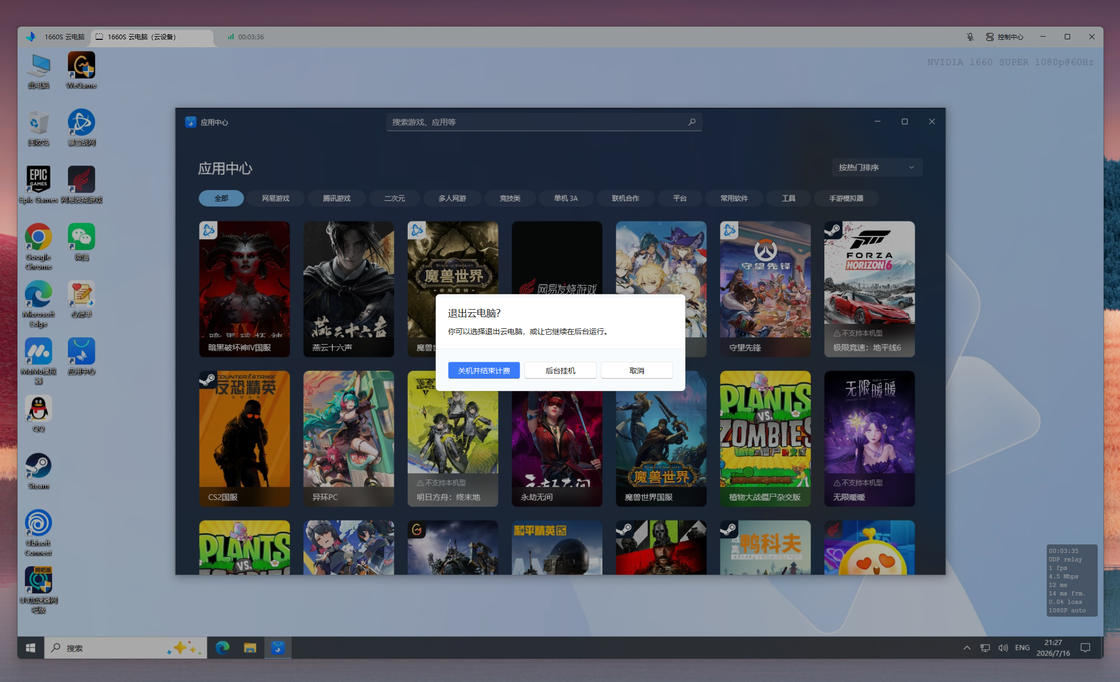The height and width of the screenshot is (682, 1120).
Task: Select the 单机 3A category tab
Action: tap(566, 198)
